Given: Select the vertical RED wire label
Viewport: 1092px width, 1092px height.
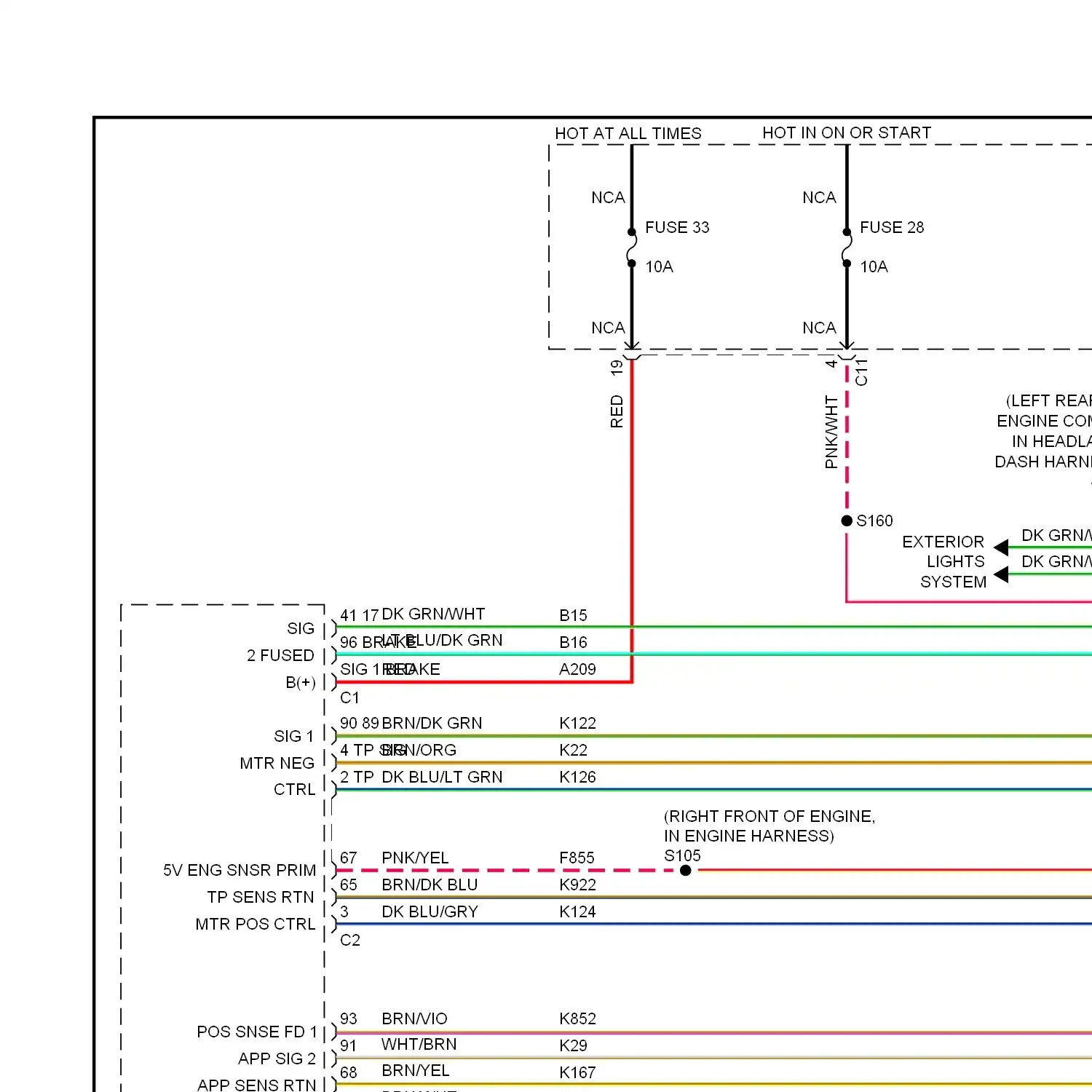Looking at the screenshot, I should click(x=617, y=411).
